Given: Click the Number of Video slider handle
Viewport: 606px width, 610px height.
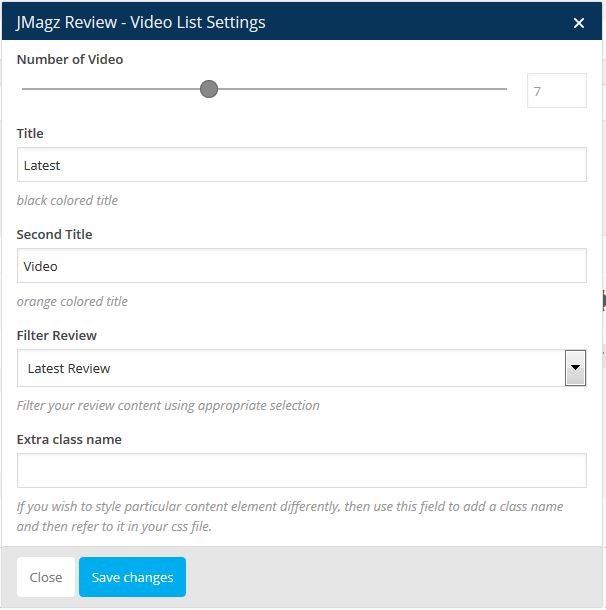Looking at the screenshot, I should pos(209,89).
